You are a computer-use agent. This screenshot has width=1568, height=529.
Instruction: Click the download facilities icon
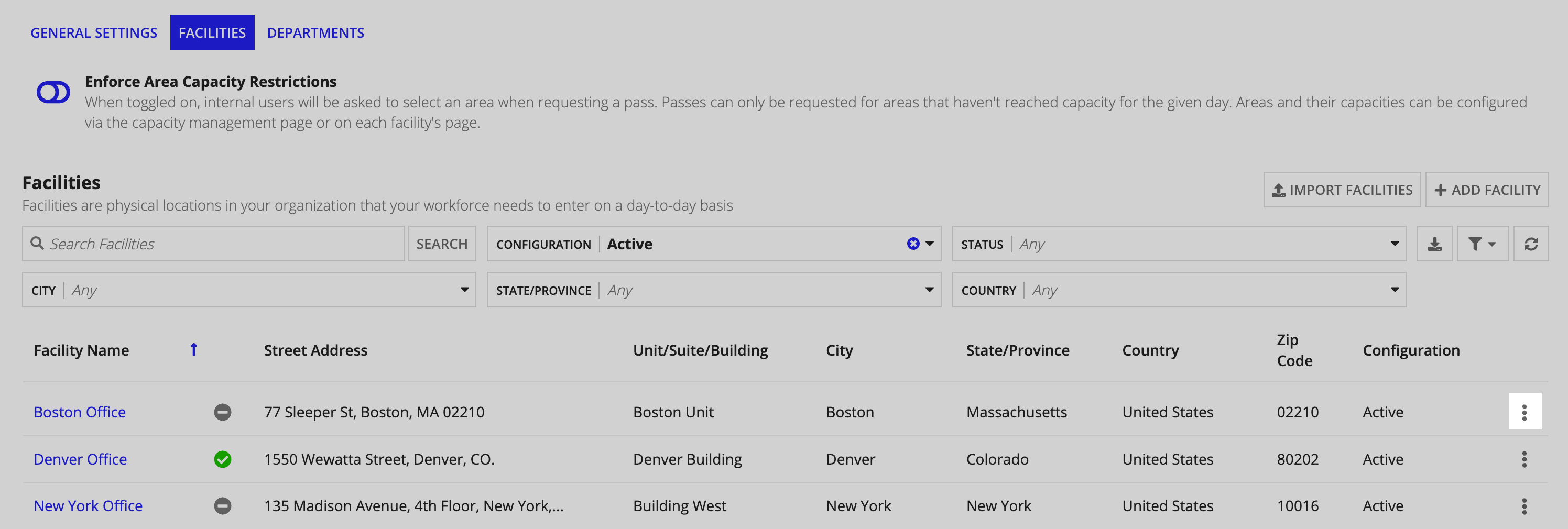coord(1435,244)
